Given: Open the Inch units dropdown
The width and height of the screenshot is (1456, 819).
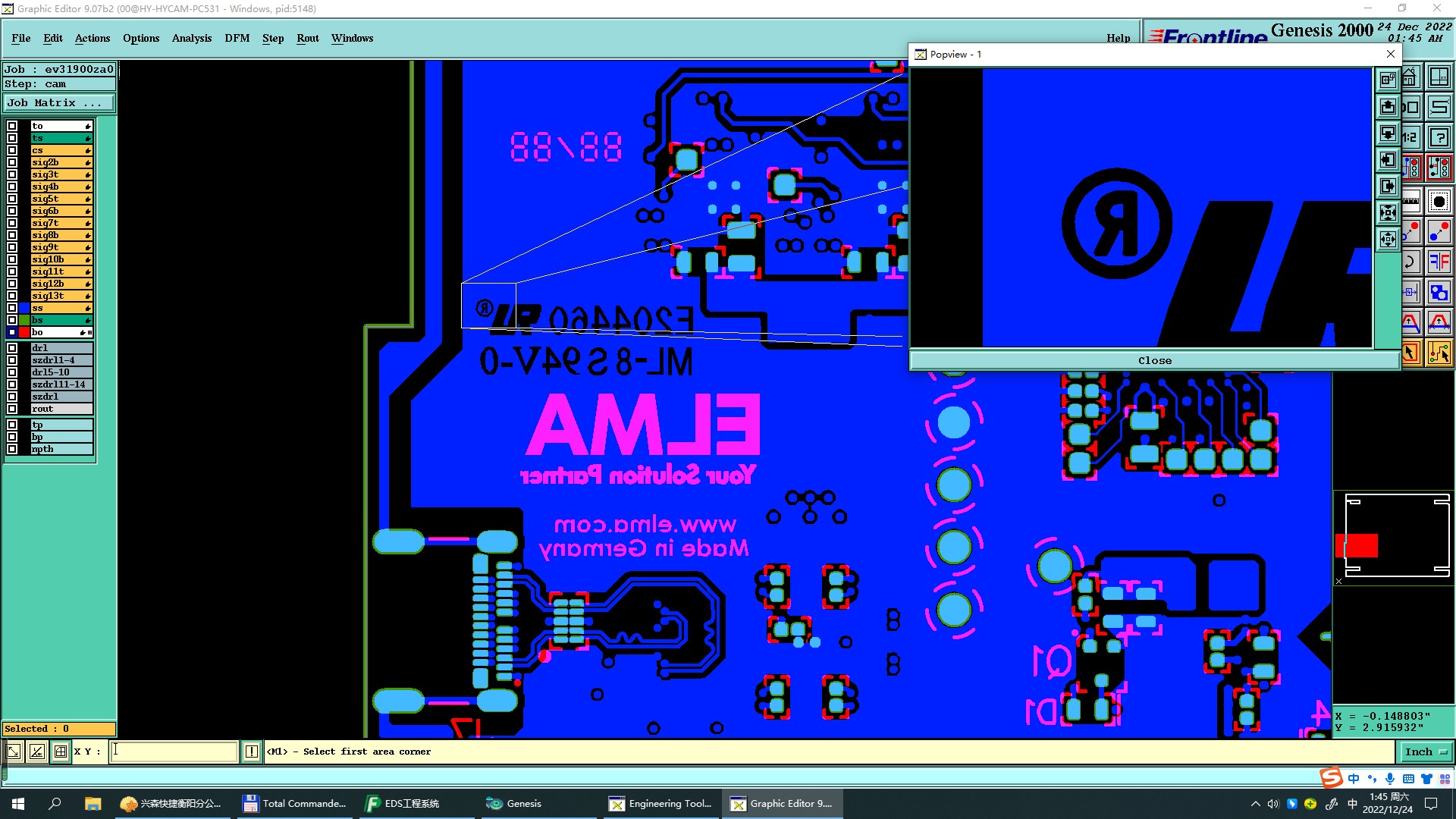Looking at the screenshot, I should point(1426,752).
